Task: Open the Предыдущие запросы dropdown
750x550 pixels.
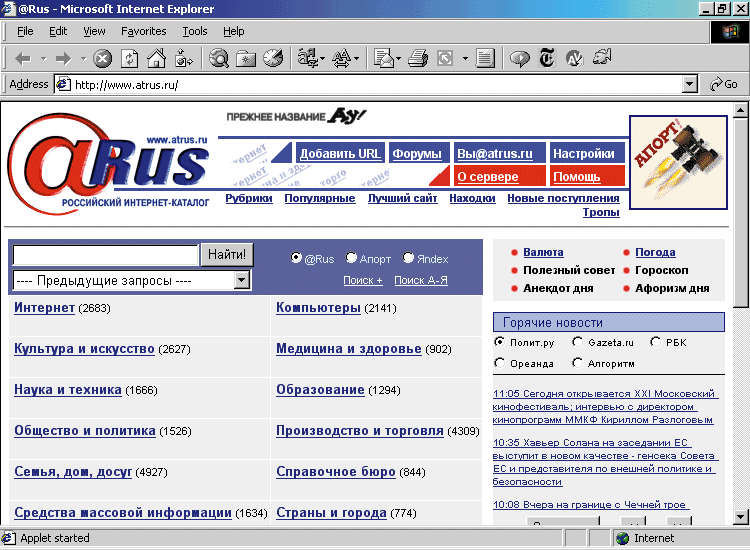Action: [131, 280]
